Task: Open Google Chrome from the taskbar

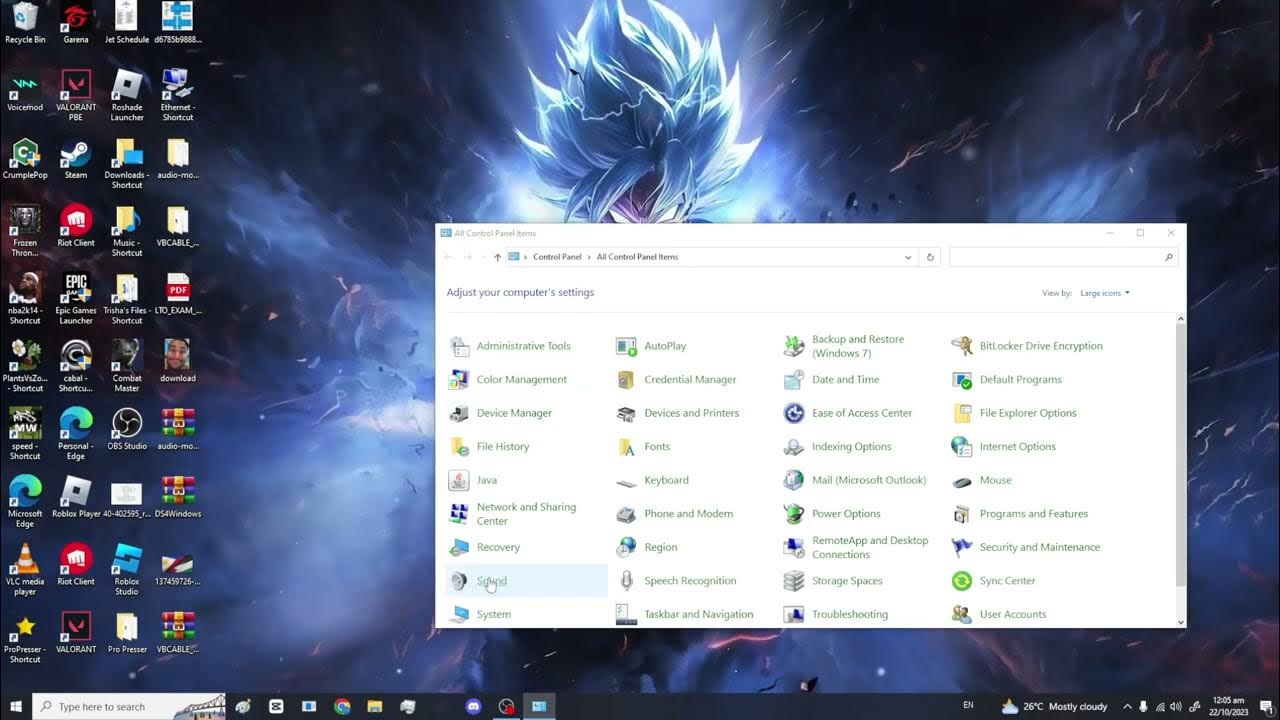Action: point(342,706)
